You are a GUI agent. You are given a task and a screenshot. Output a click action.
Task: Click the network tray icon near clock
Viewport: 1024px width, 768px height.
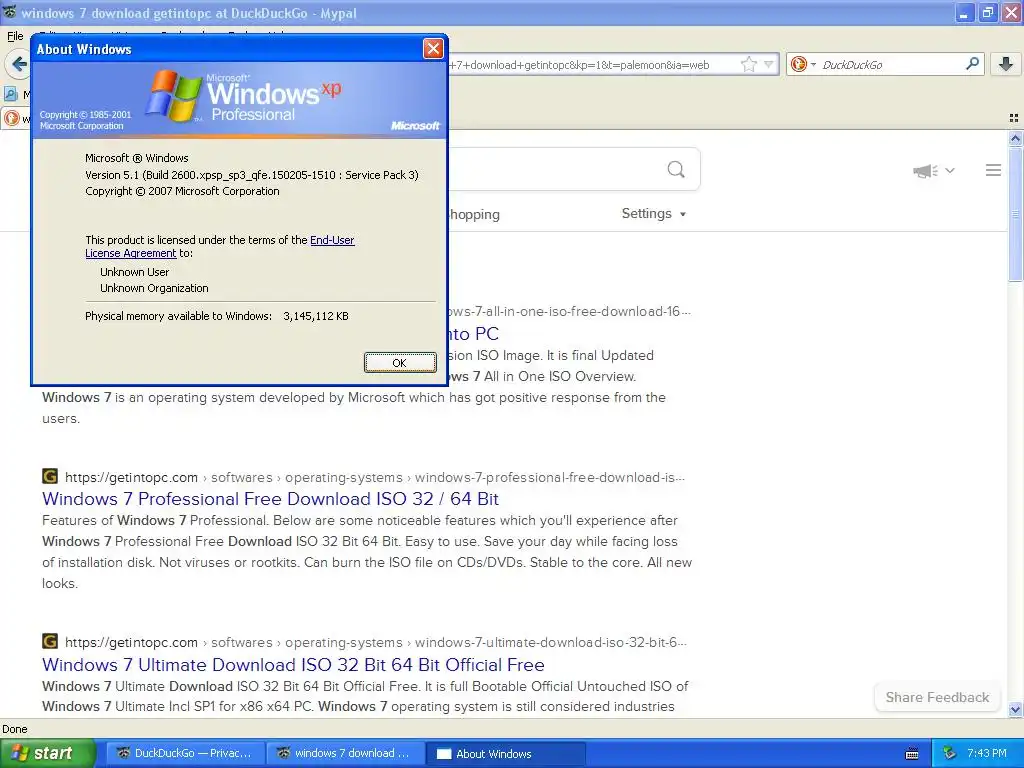click(949, 753)
